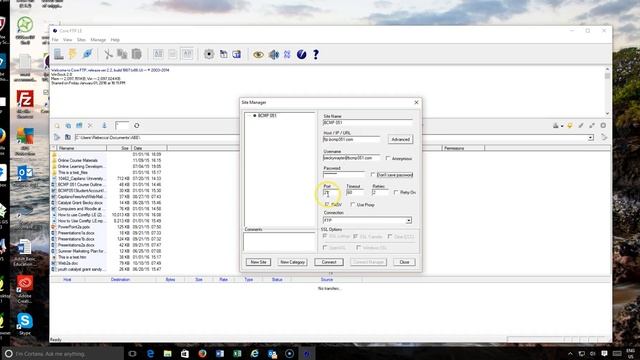Click the Connect button in Site Manager
The image size is (640, 360).
pyautogui.click(x=329, y=262)
